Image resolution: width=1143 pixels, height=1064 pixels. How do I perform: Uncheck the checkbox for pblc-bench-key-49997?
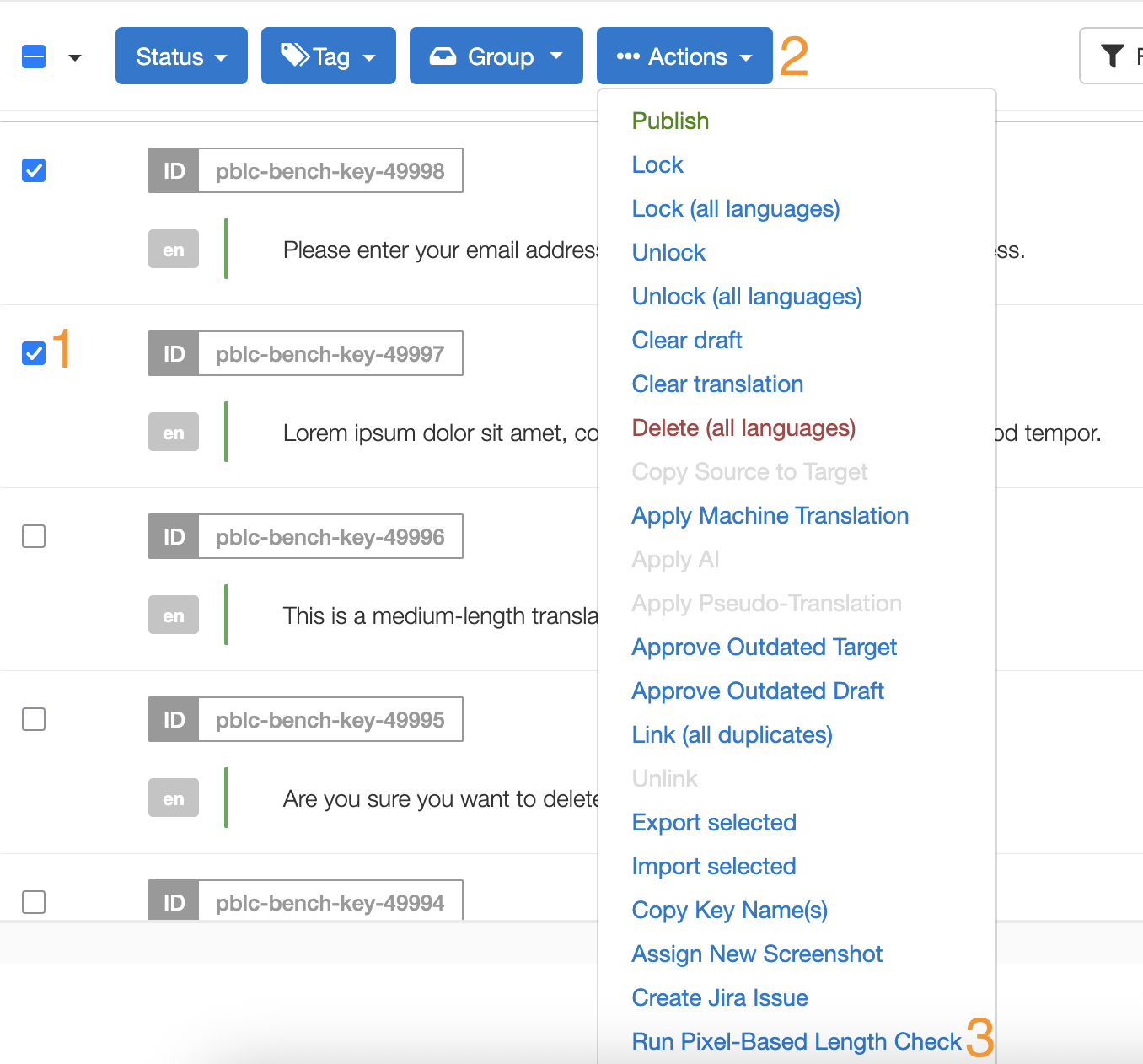[34, 353]
